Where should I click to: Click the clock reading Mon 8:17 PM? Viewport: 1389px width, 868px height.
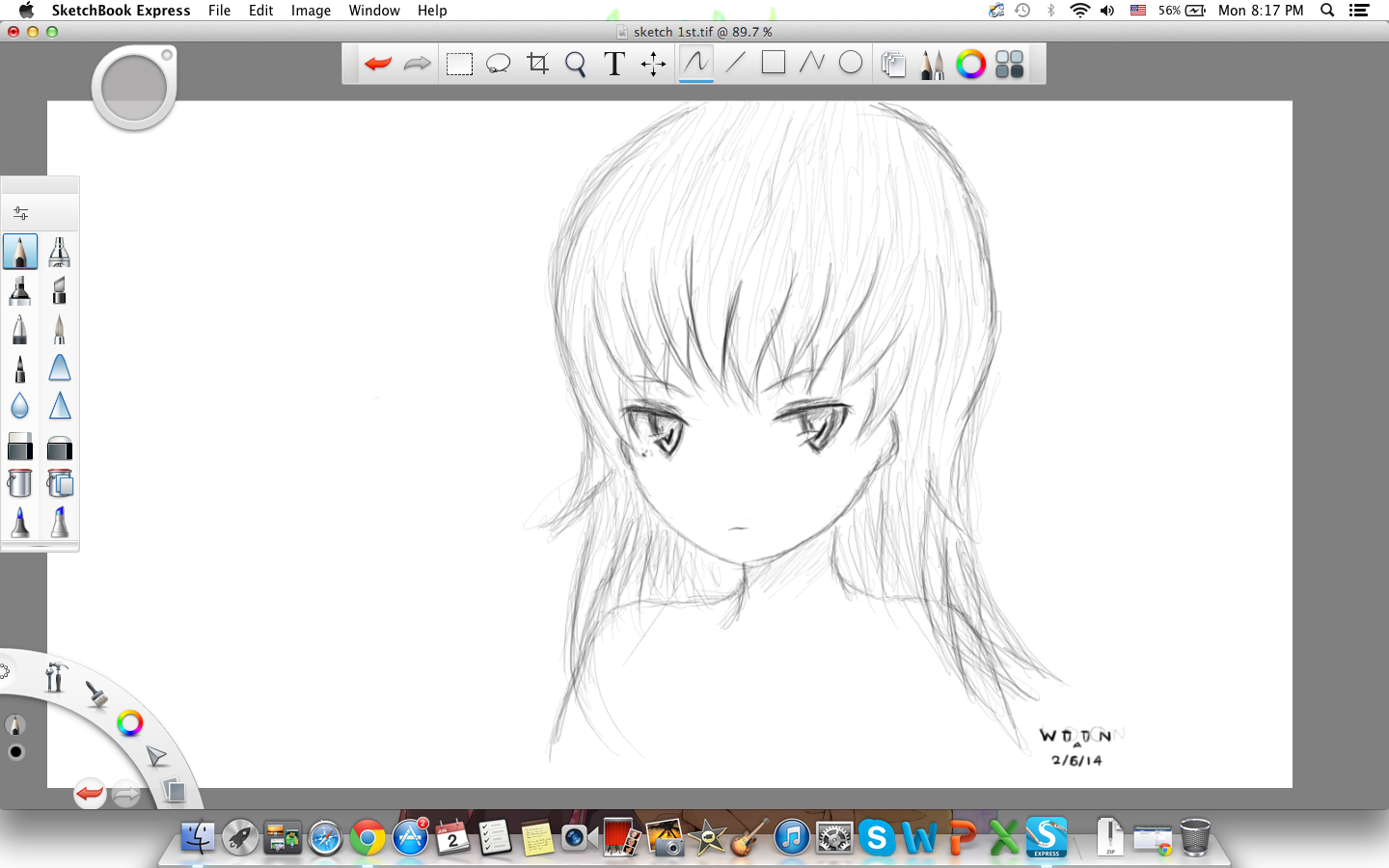click(1261, 11)
